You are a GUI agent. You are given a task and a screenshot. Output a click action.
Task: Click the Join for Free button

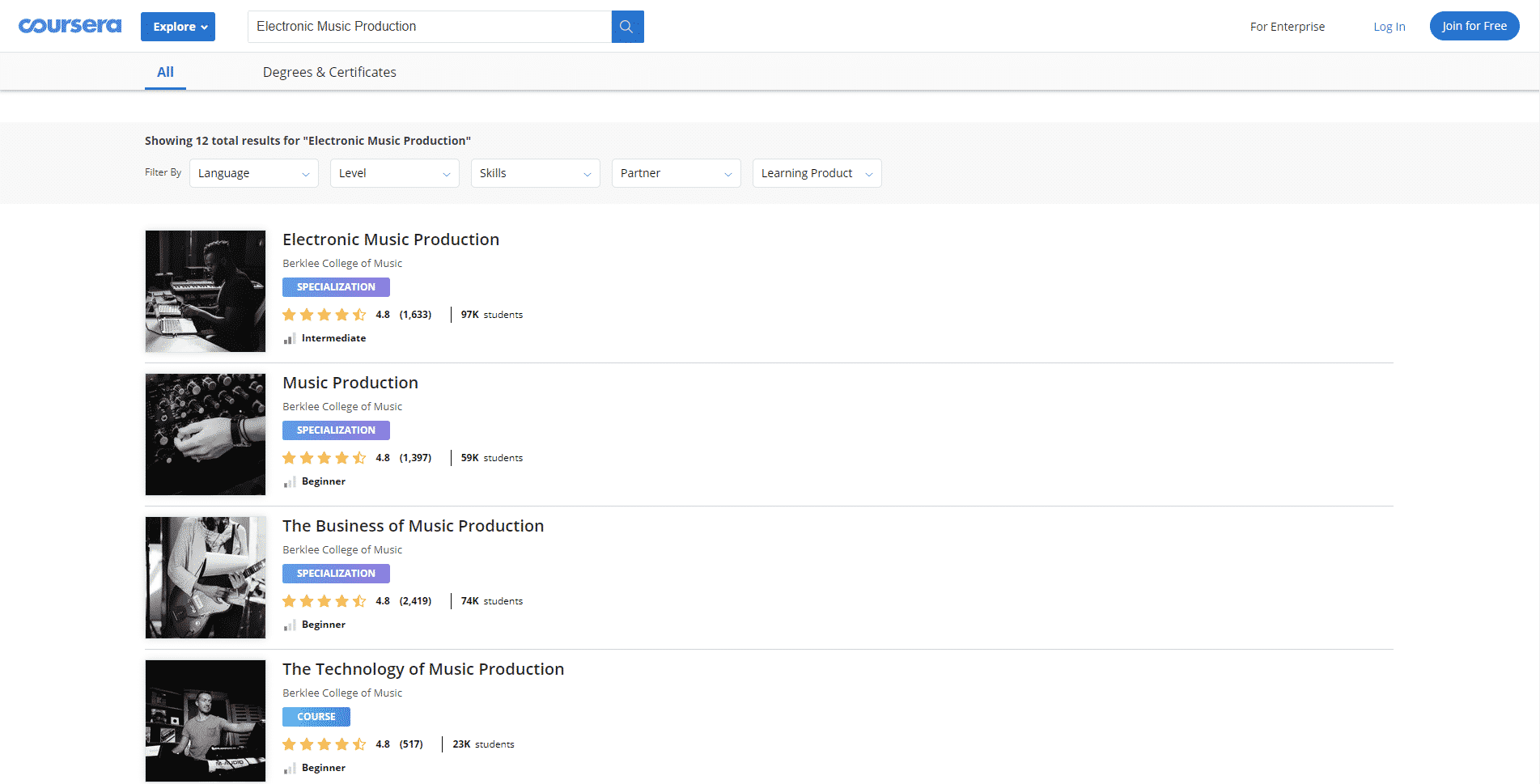click(x=1474, y=26)
